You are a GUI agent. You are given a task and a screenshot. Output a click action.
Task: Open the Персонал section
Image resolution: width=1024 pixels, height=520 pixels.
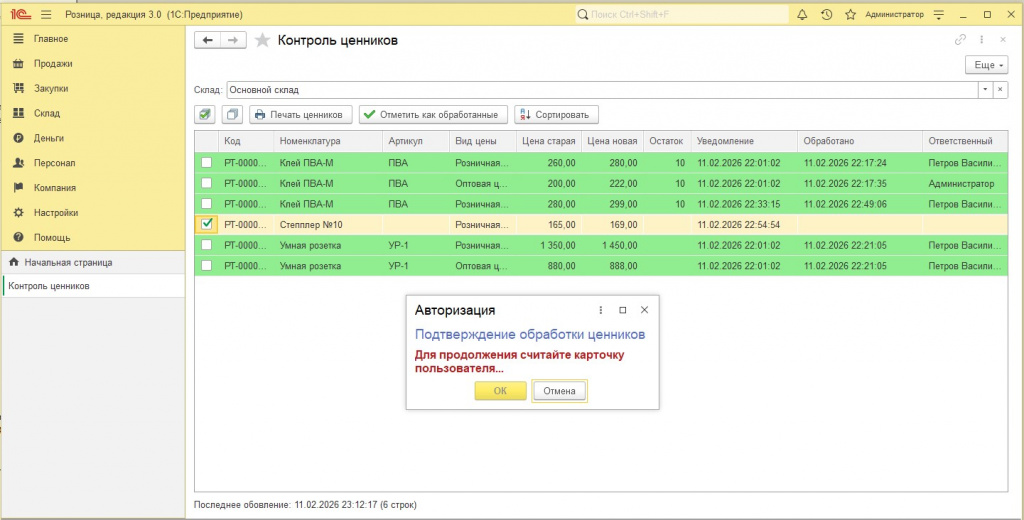54,163
